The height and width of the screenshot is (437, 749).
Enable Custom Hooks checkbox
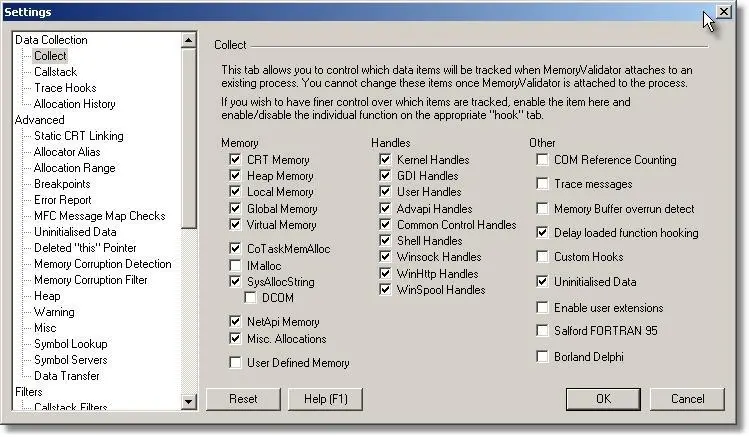click(542, 256)
